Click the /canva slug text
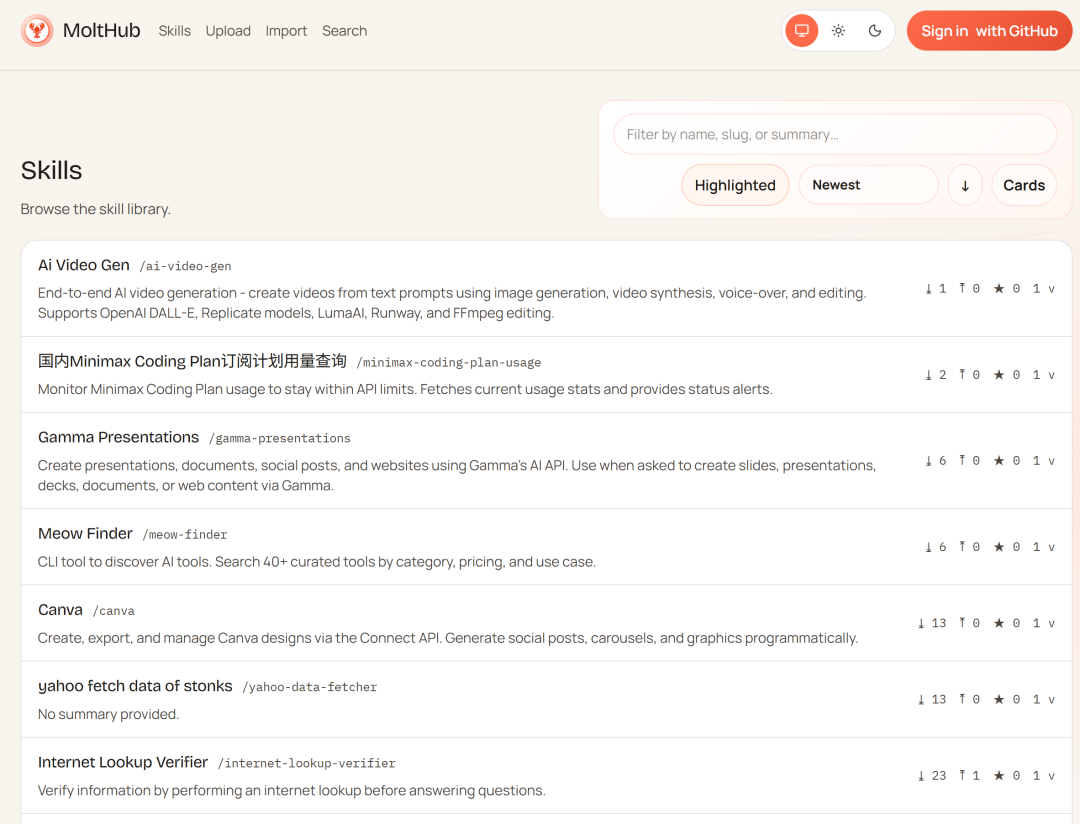This screenshot has width=1080, height=824. (x=114, y=612)
